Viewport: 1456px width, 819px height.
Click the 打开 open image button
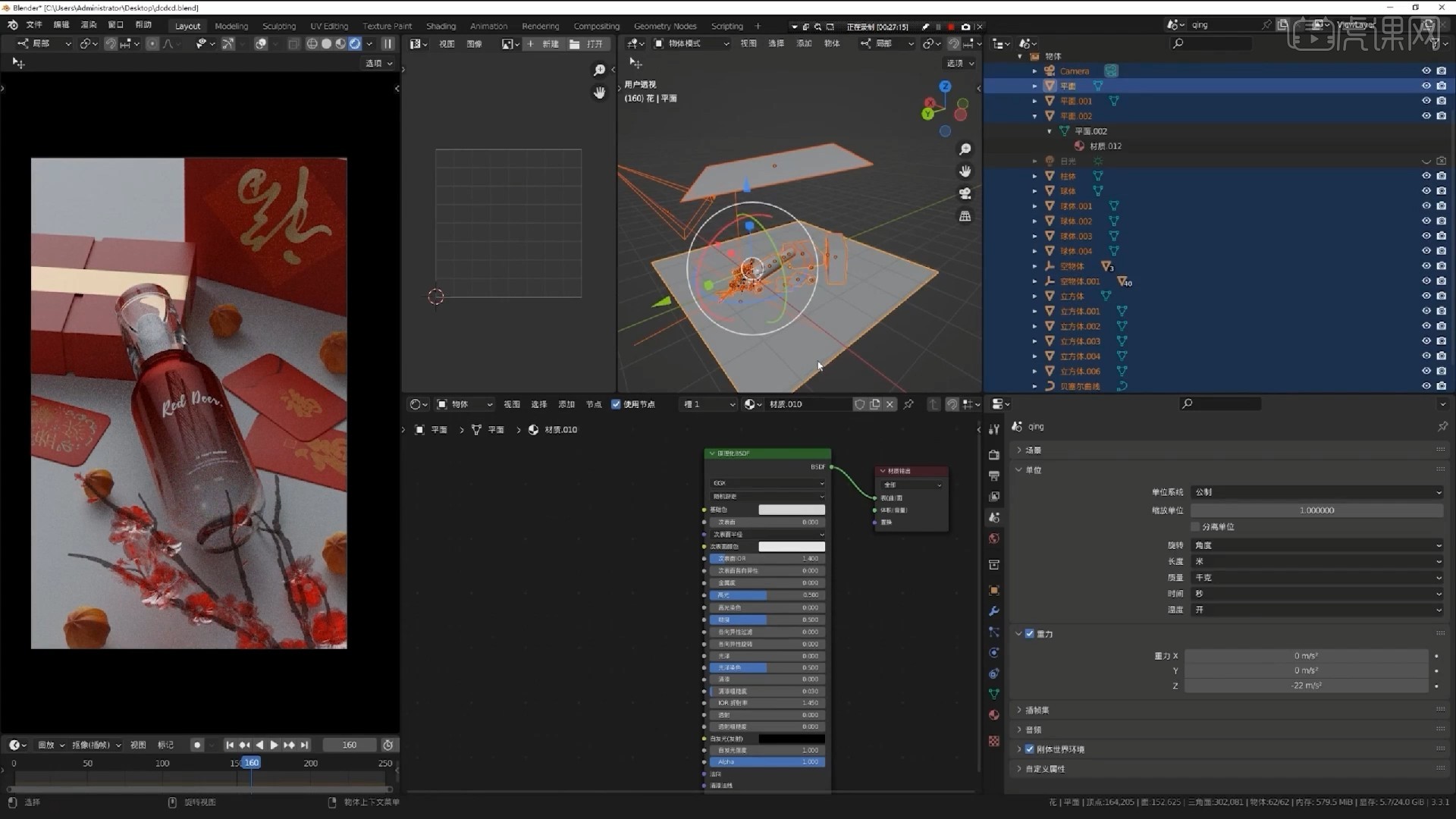(588, 44)
